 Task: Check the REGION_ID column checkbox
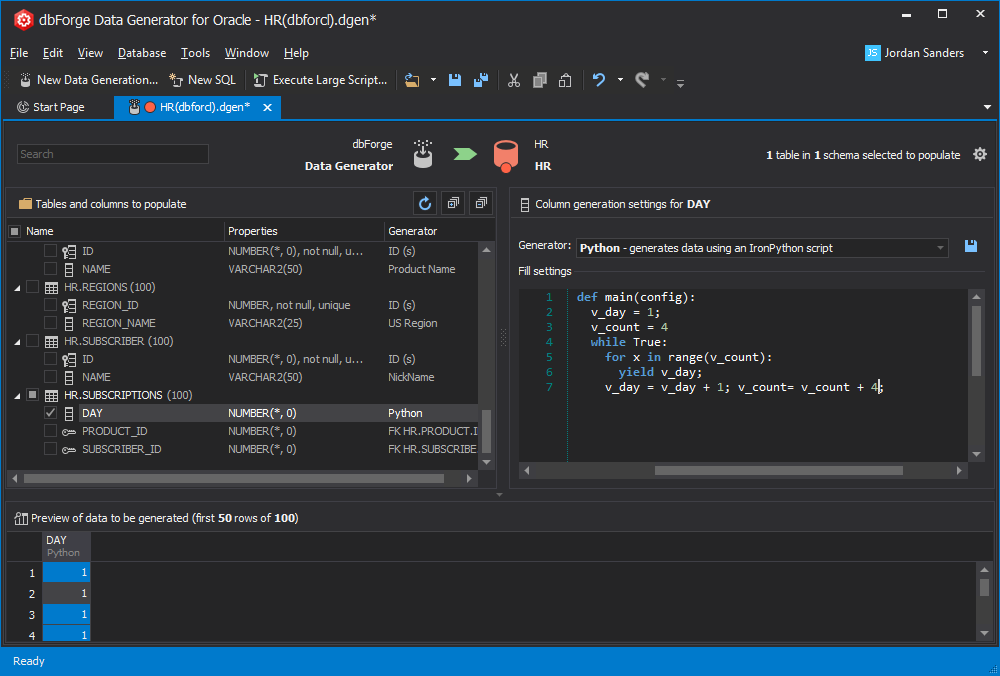point(50,305)
